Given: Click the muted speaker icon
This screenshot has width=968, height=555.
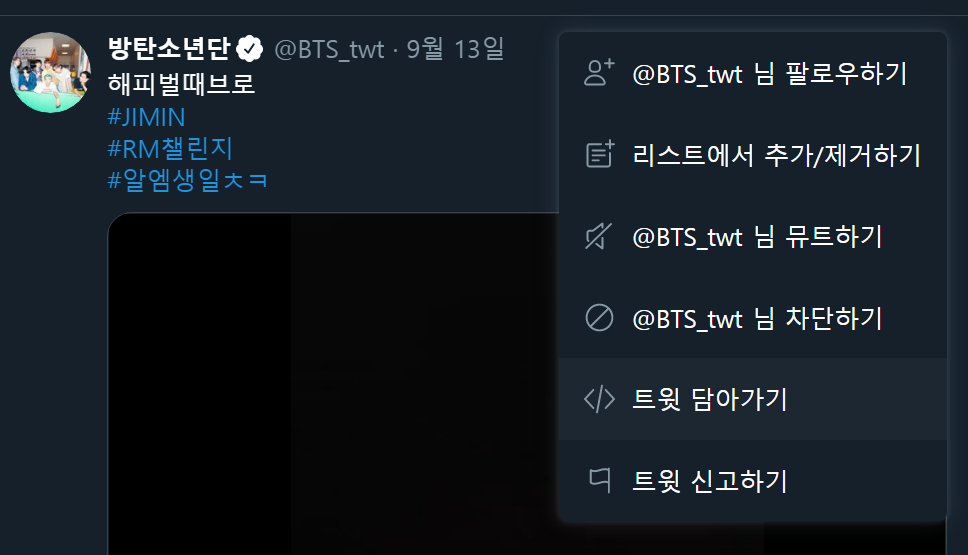Looking at the screenshot, I should click(599, 236).
